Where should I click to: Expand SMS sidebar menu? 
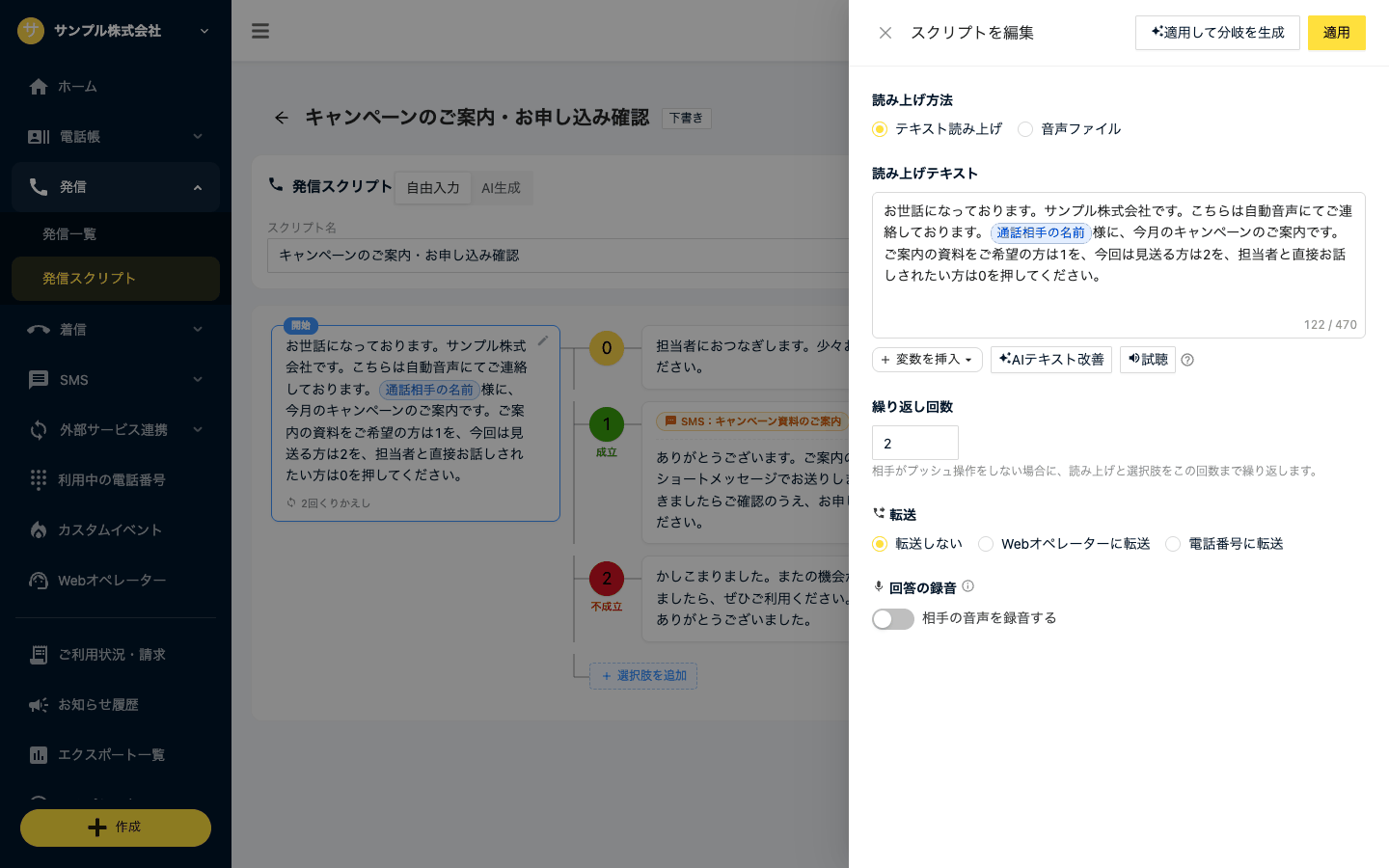116,380
